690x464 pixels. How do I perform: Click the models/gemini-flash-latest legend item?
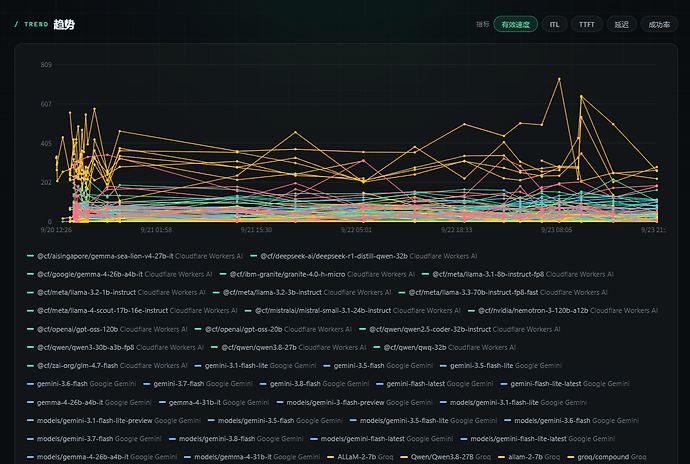[x=382, y=438]
